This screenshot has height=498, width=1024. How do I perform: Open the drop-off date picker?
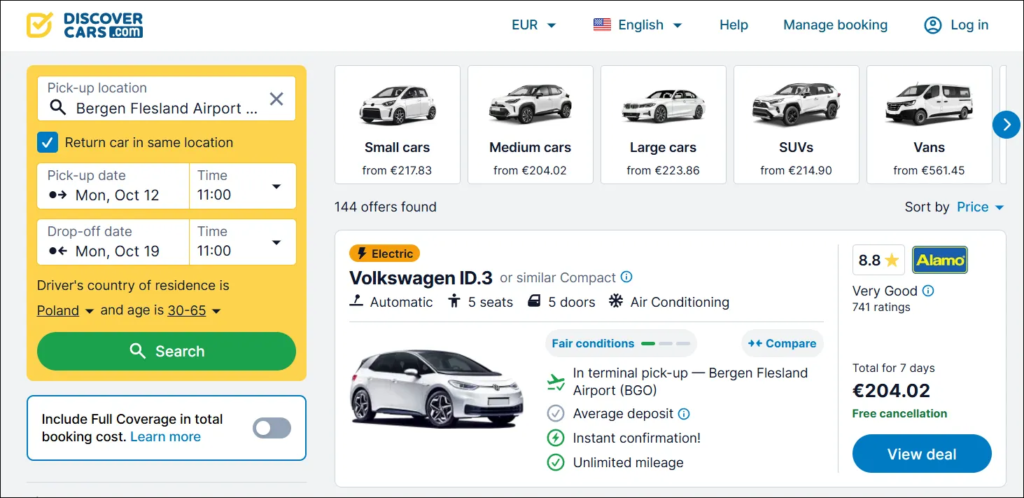tap(113, 241)
